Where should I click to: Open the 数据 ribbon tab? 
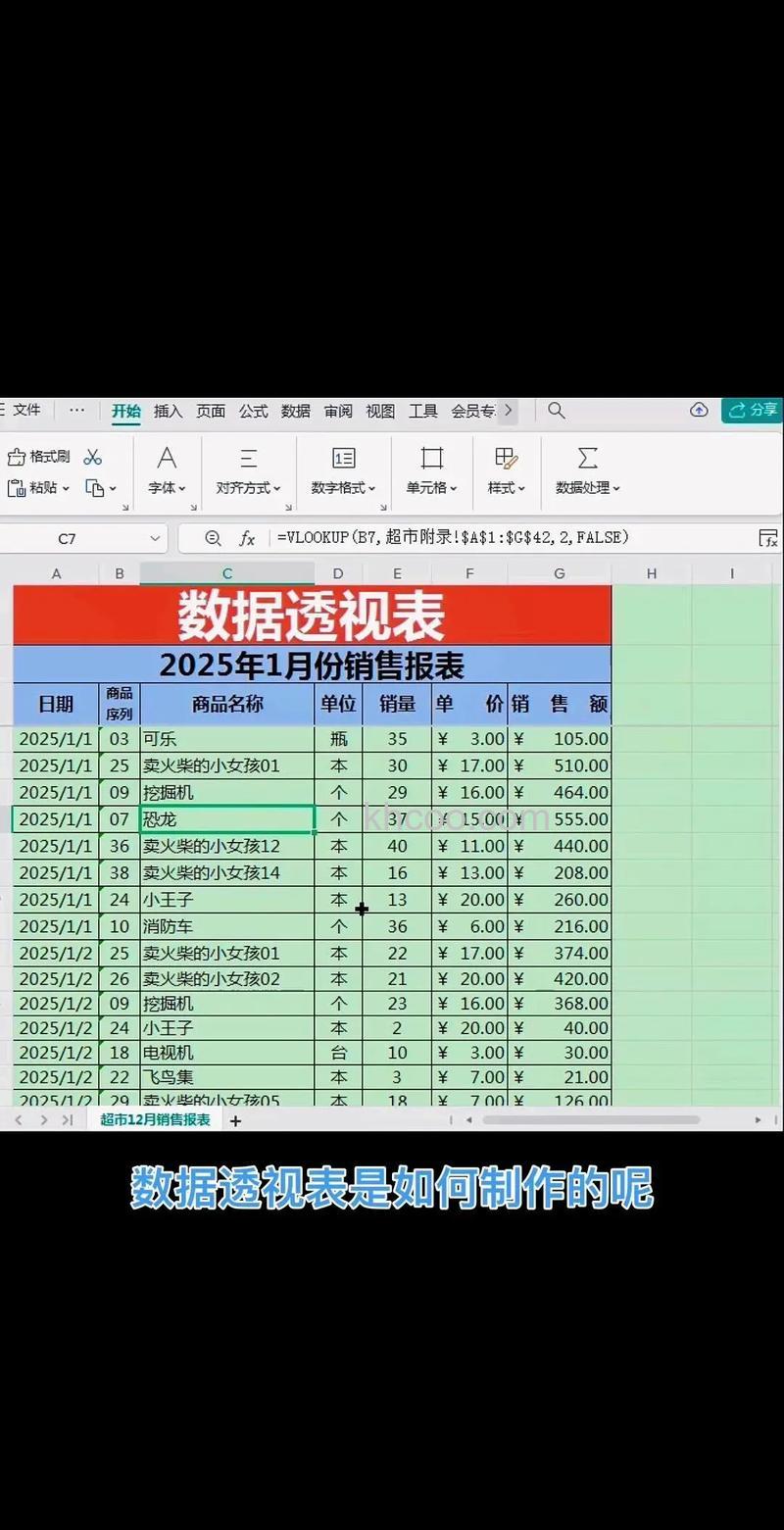click(x=294, y=412)
